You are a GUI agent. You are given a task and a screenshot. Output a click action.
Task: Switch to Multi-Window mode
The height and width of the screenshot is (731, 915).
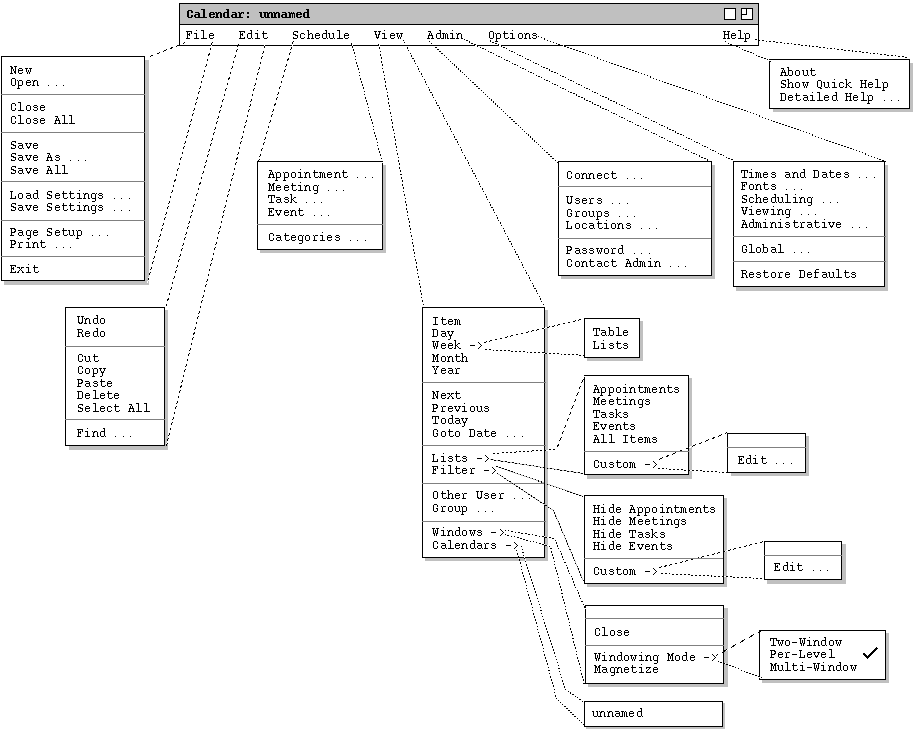tap(813, 667)
